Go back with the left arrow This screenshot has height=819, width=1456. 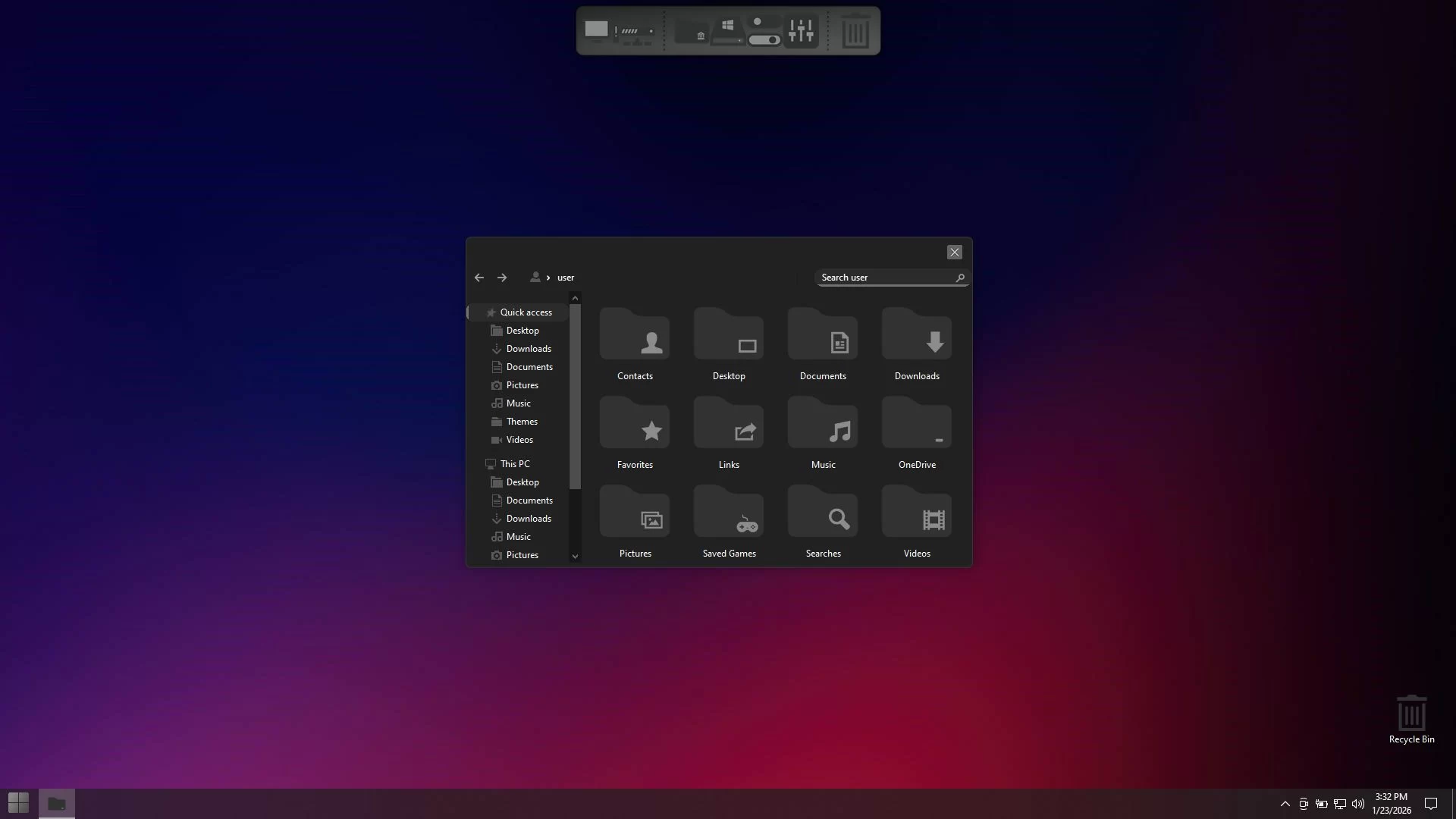click(479, 278)
